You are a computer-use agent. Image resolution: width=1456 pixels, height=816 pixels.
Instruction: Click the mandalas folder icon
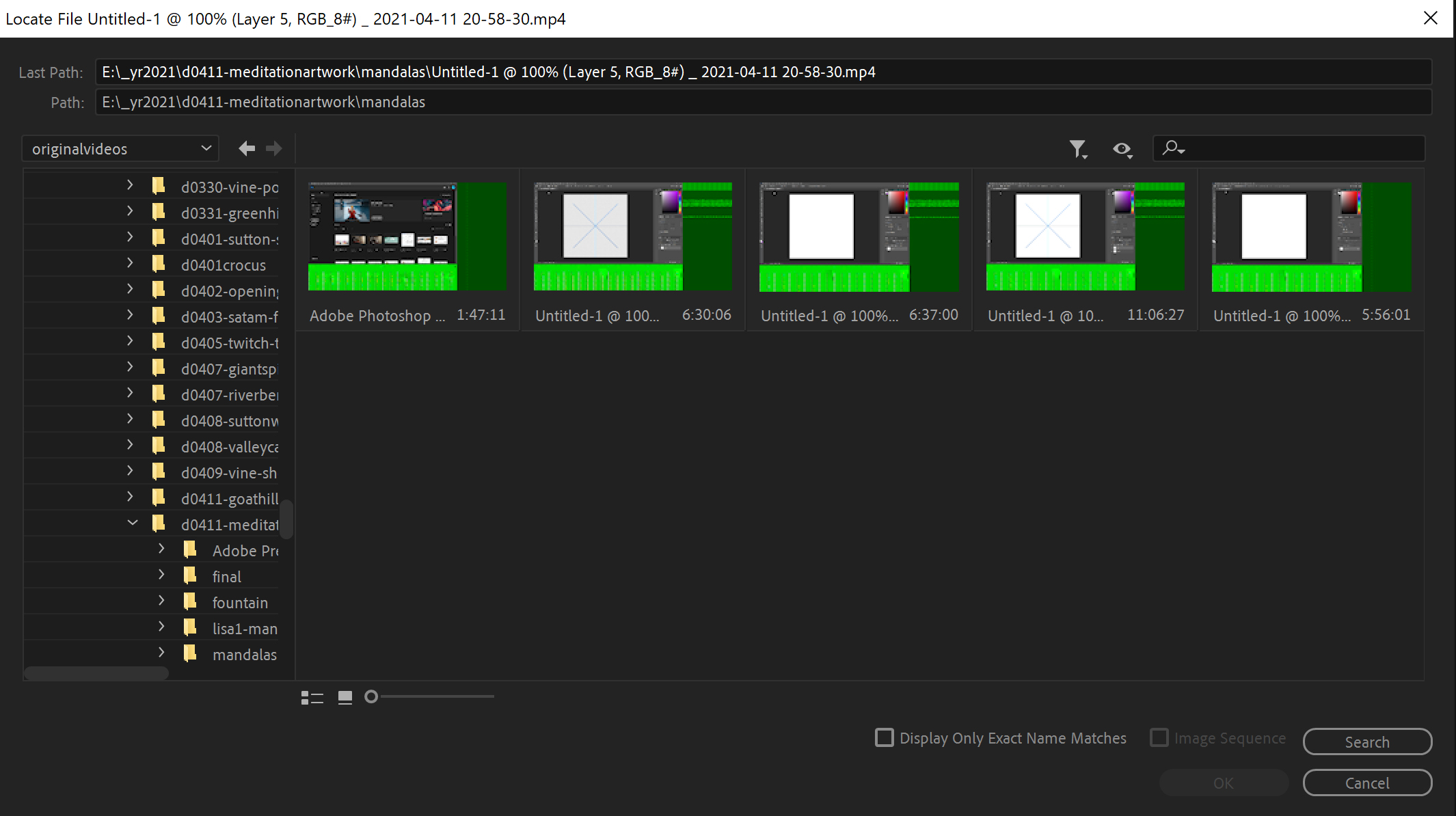click(190, 653)
